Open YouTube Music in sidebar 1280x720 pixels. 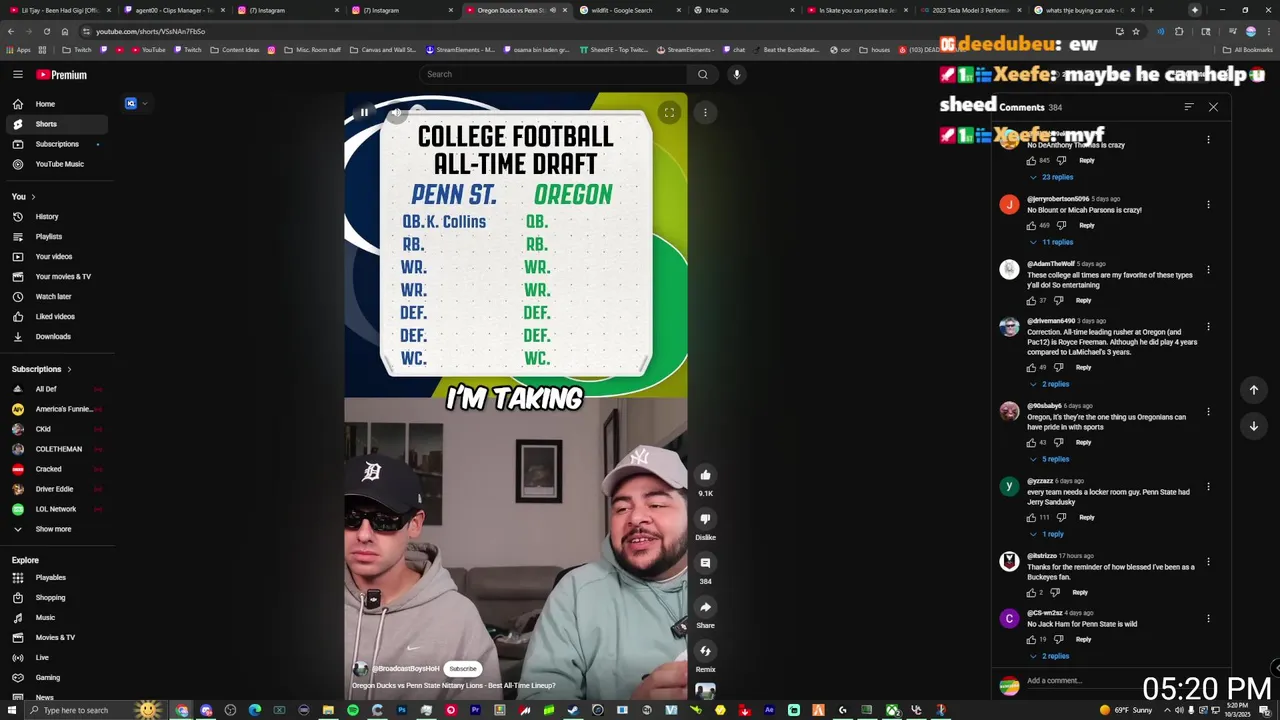tap(56, 164)
